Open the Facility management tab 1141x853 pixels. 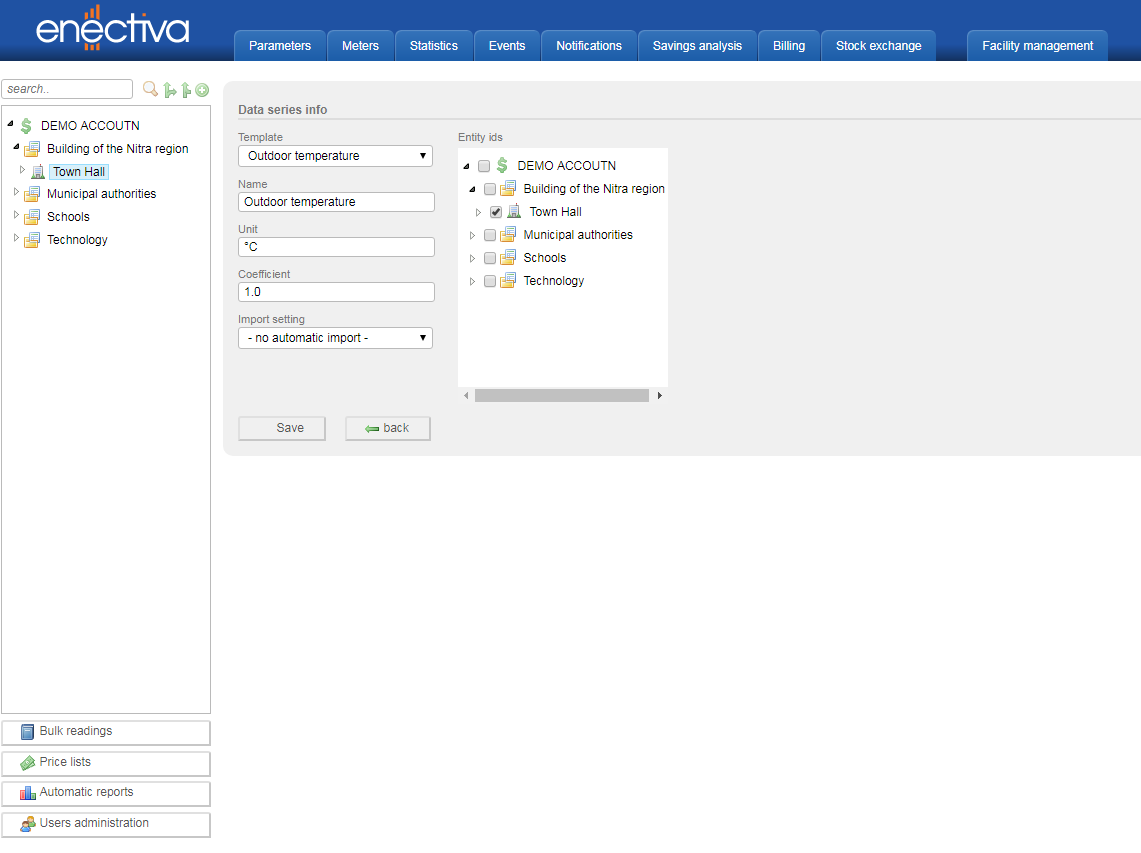pos(1037,46)
